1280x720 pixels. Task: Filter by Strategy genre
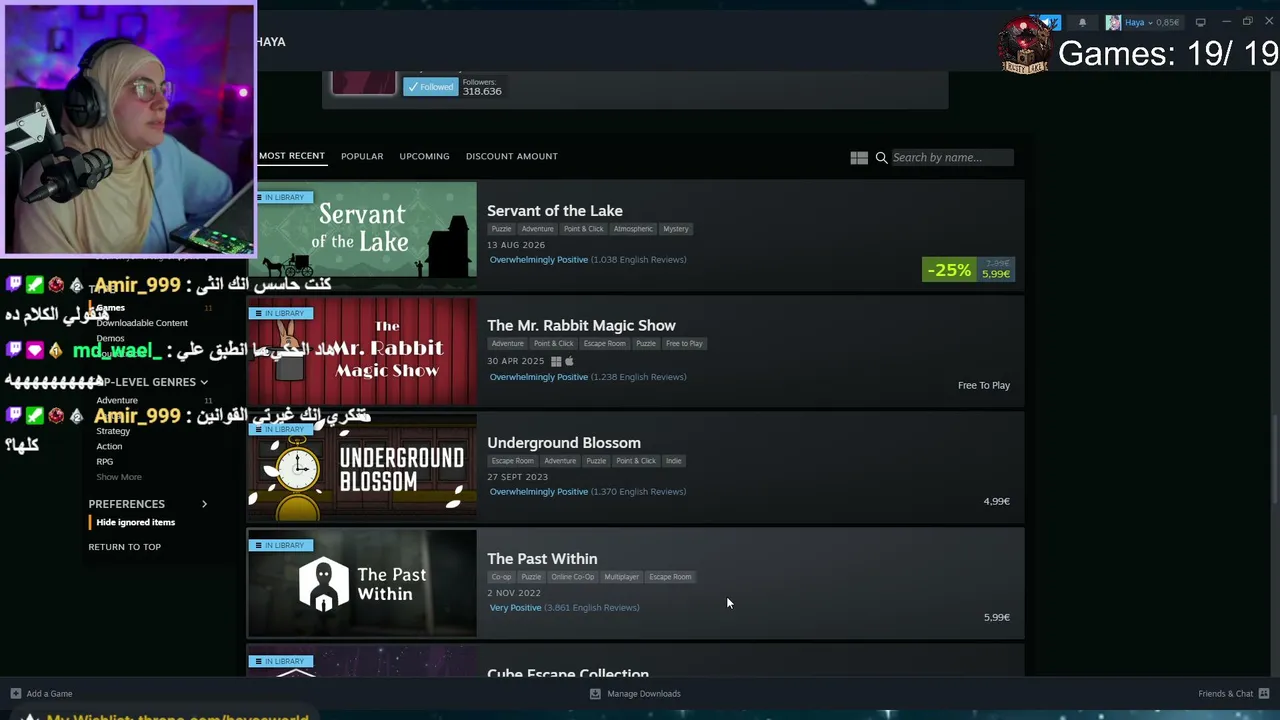113,431
